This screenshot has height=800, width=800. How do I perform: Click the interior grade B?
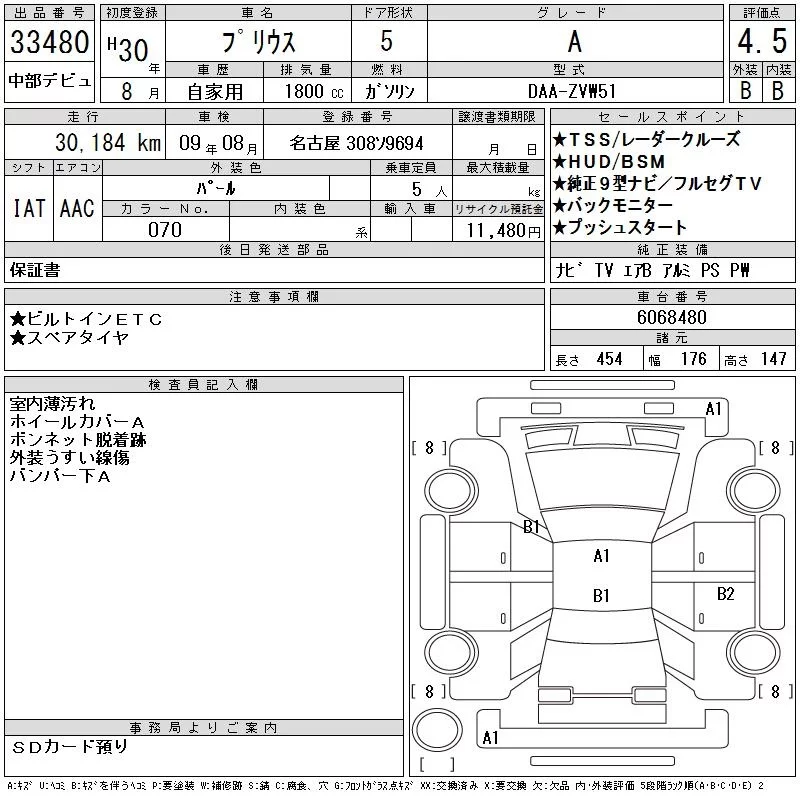click(778, 91)
